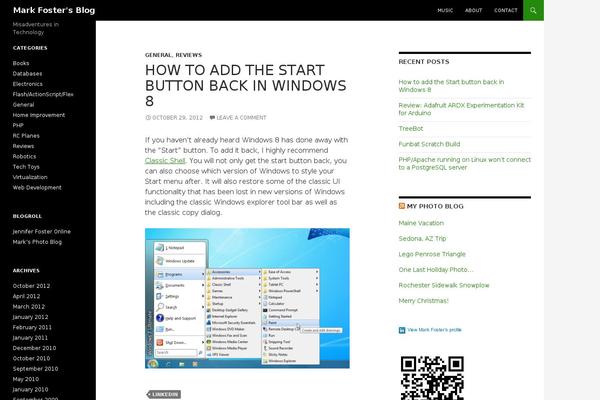Open the Books category
Screen dimensions: 600x400
(21, 63)
